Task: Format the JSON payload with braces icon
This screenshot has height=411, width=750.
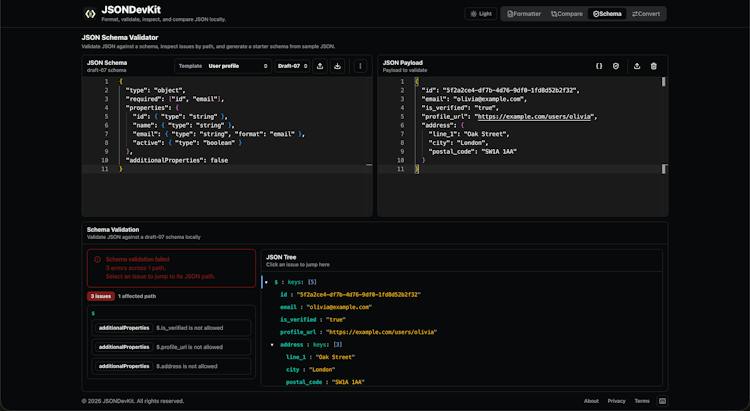Action: tap(599, 66)
